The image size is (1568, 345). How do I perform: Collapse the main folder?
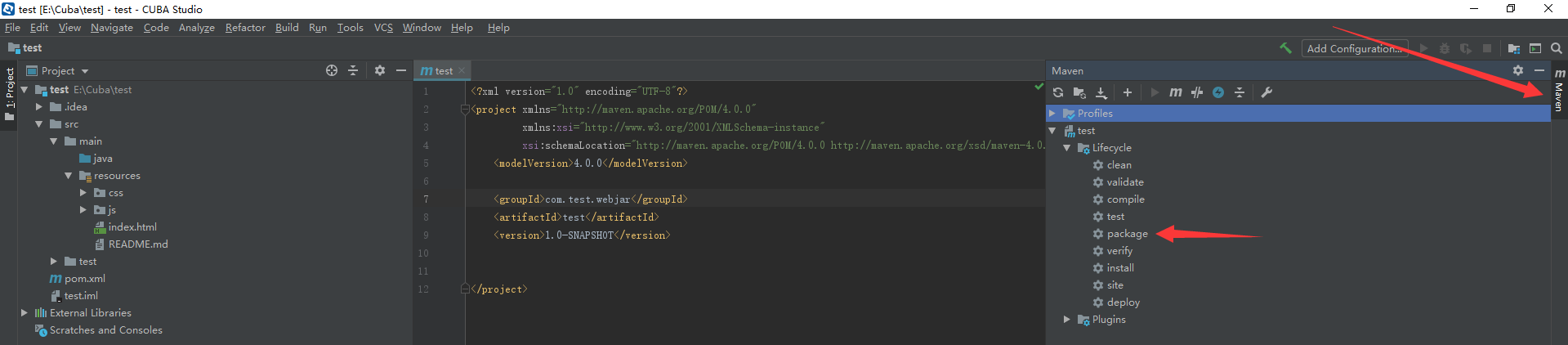54,141
